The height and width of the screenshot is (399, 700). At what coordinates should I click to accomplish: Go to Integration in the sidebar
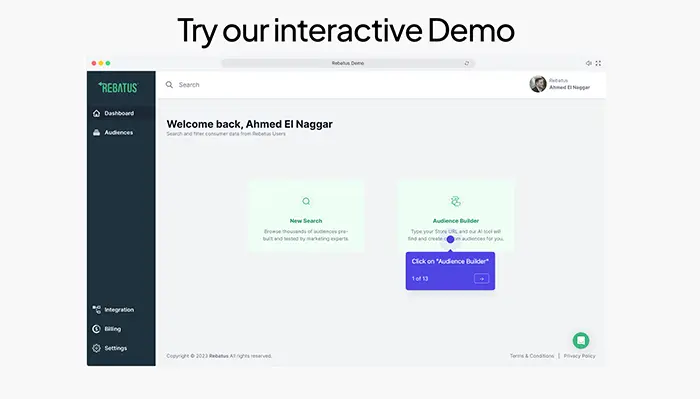pyautogui.click(x=121, y=310)
